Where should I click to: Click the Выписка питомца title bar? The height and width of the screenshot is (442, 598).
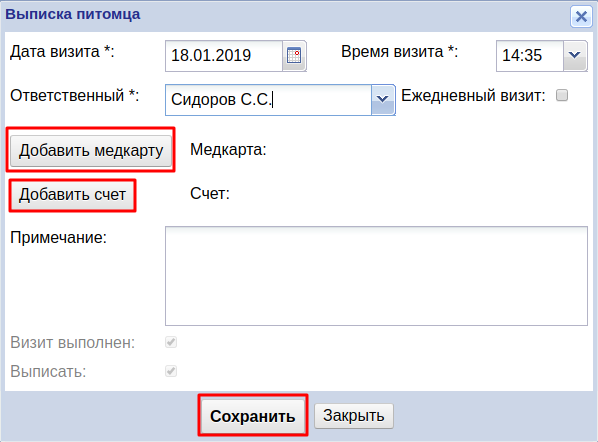coord(286,15)
